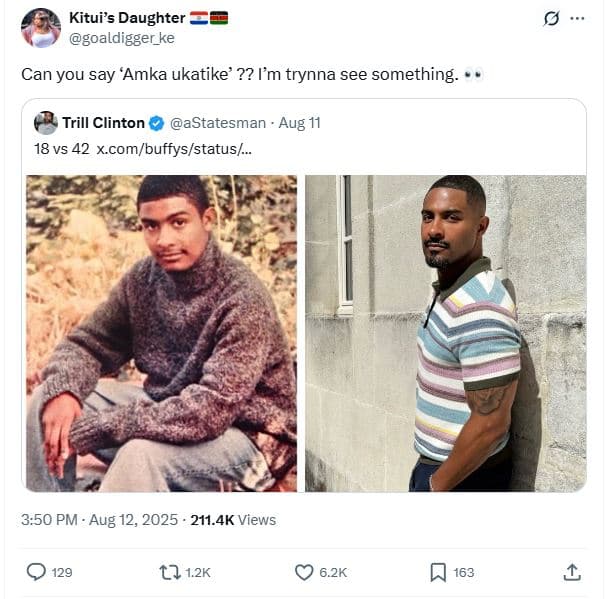Open the Kitui's Daughter display name
This screenshot has width=615, height=599.
pyautogui.click(x=125, y=18)
